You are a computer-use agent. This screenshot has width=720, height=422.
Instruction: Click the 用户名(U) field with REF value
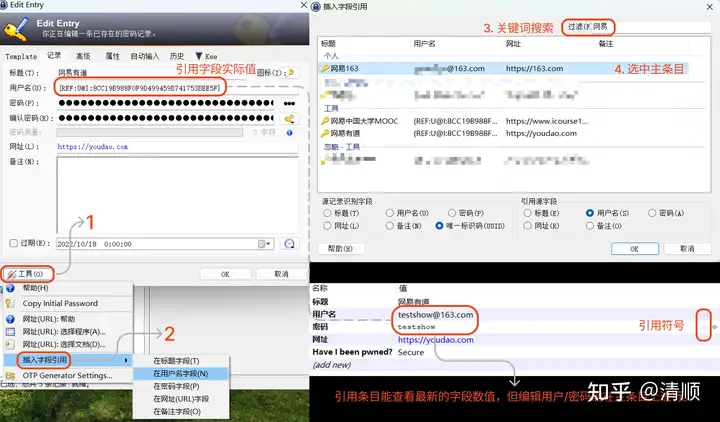[x=177, y=88]
